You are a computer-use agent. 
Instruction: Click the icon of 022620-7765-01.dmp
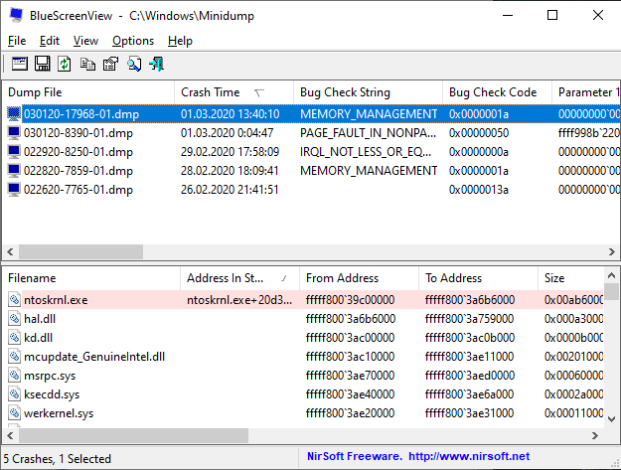[14, 190]
